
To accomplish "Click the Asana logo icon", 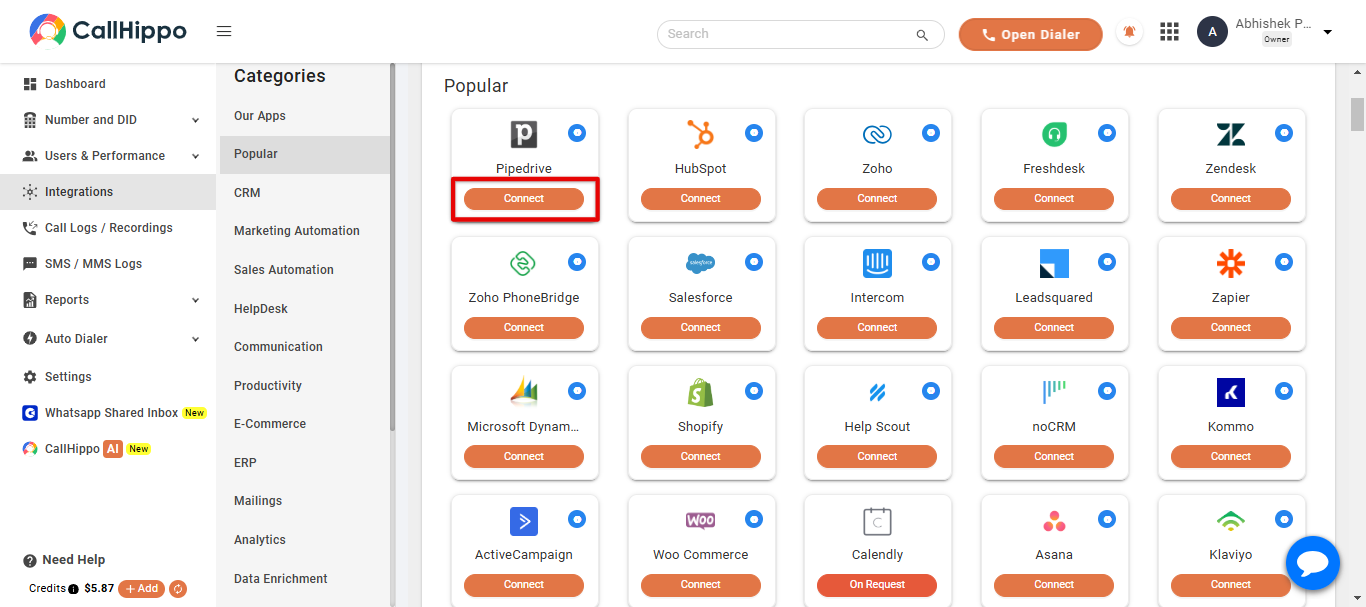I will [x=1054, y=521].
